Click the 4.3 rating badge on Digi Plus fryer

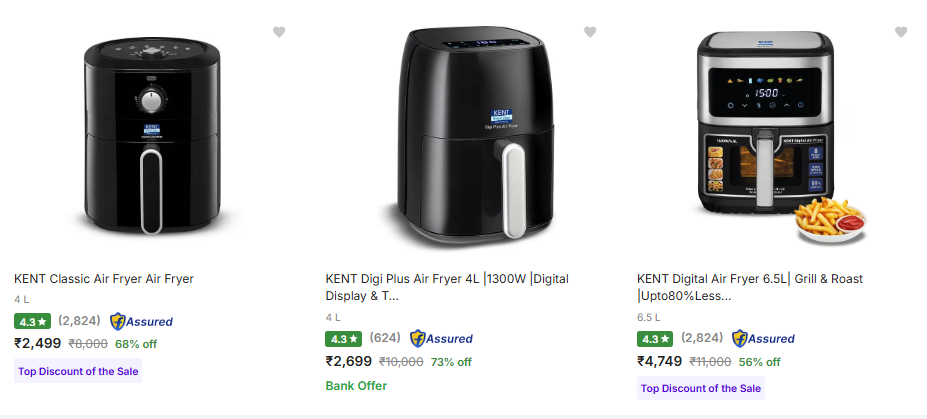[343, 339]
